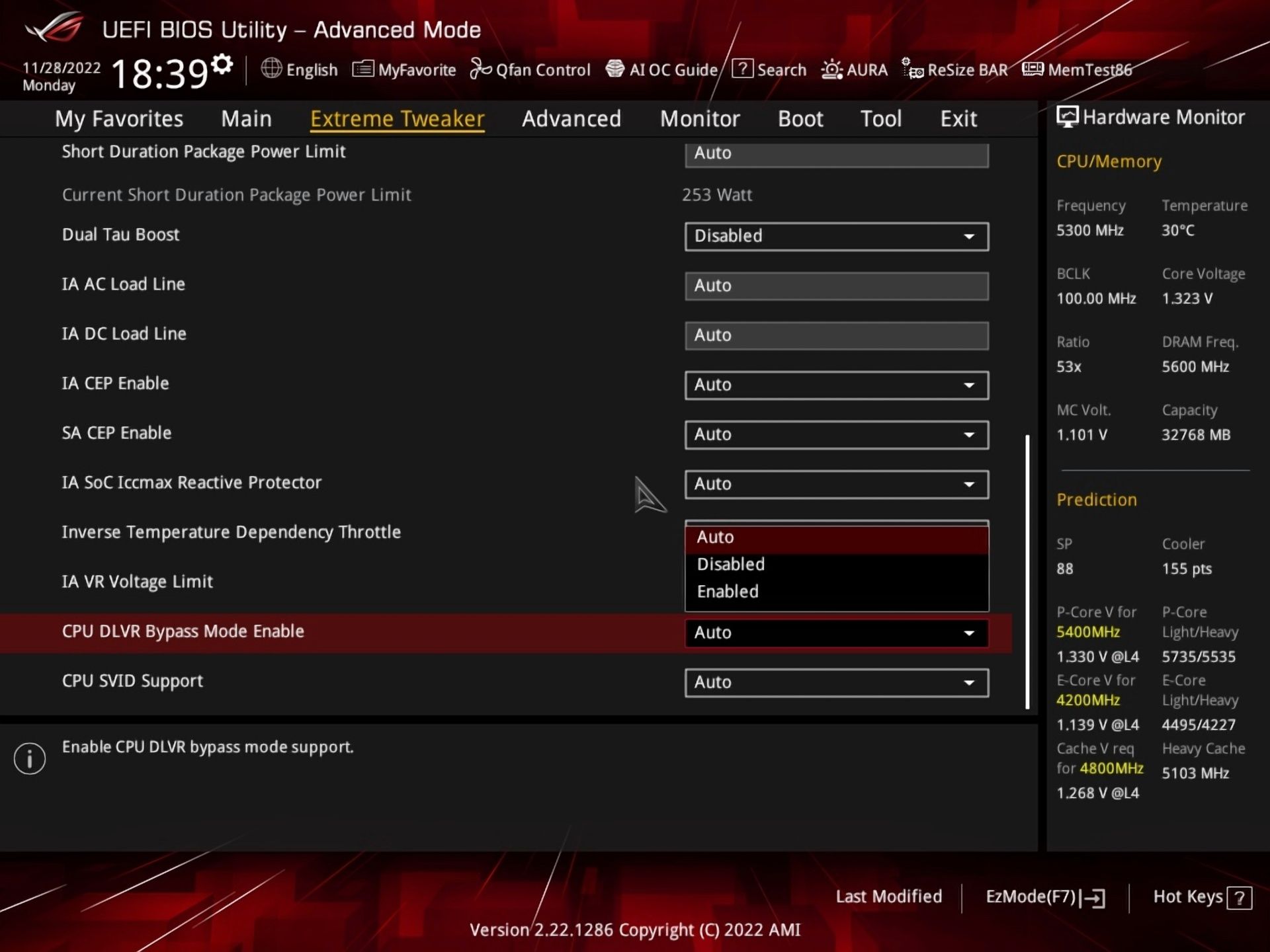This screenshot has width=1270, height=952.
Task: Open the Advanced tab
Action: (571, 119)
